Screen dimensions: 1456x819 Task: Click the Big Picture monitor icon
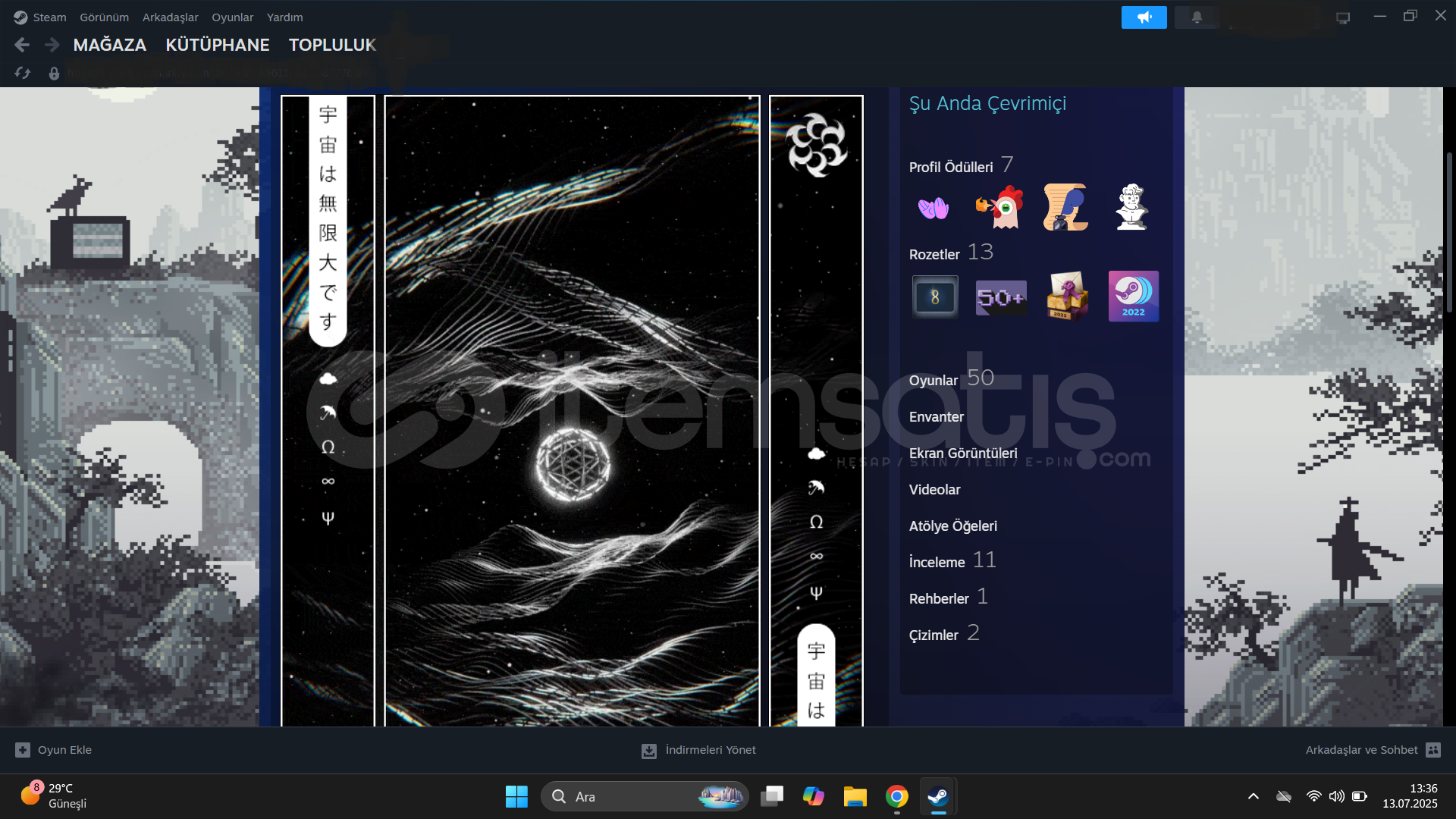[1343, 17]
